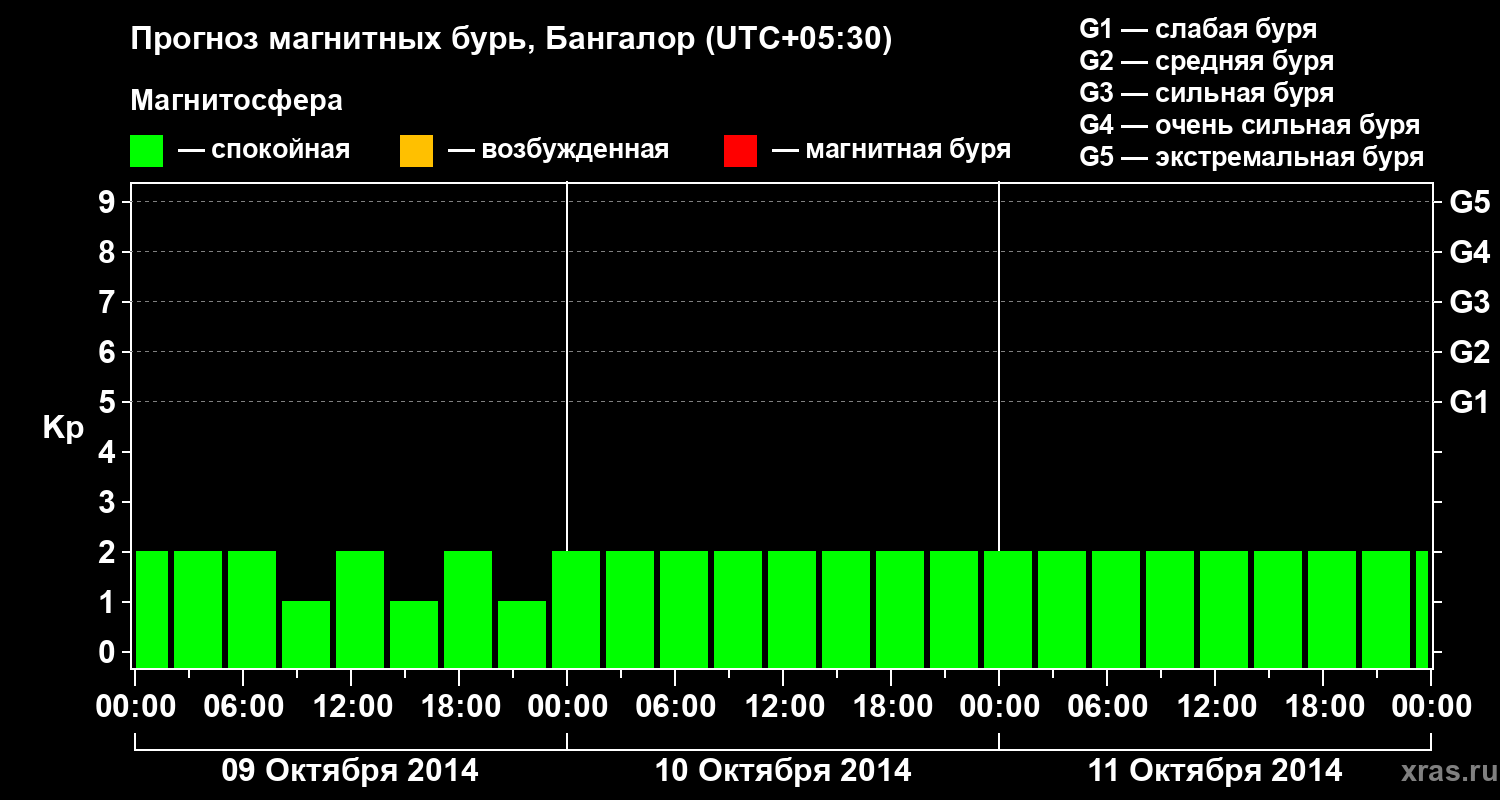Click the 'Kp' axis label
The height and width of the screenshot is (800, 1500).
click(x=64, y=428)
